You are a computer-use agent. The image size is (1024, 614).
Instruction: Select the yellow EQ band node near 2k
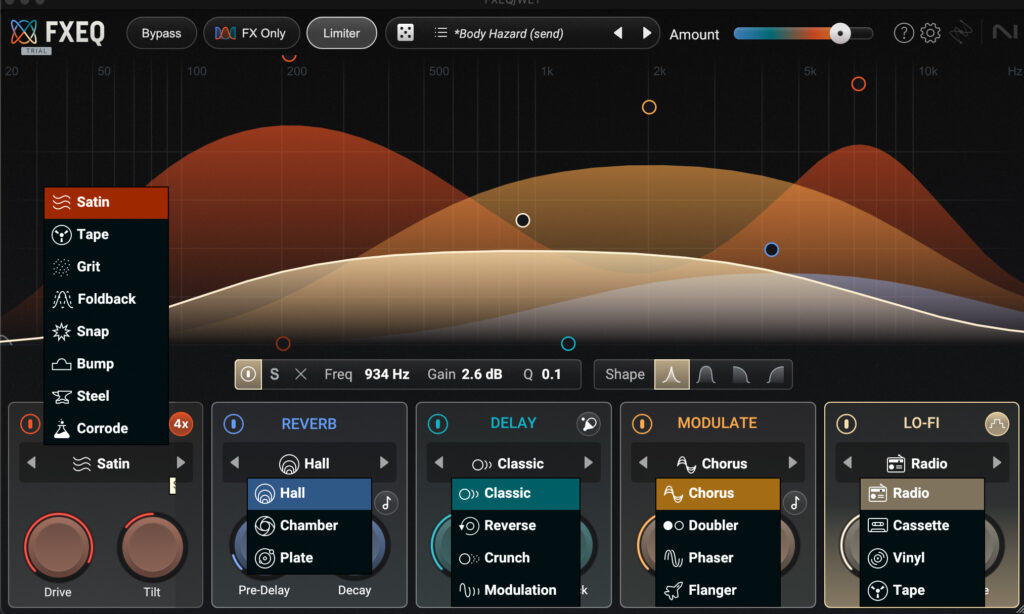[x=648, y=107]
